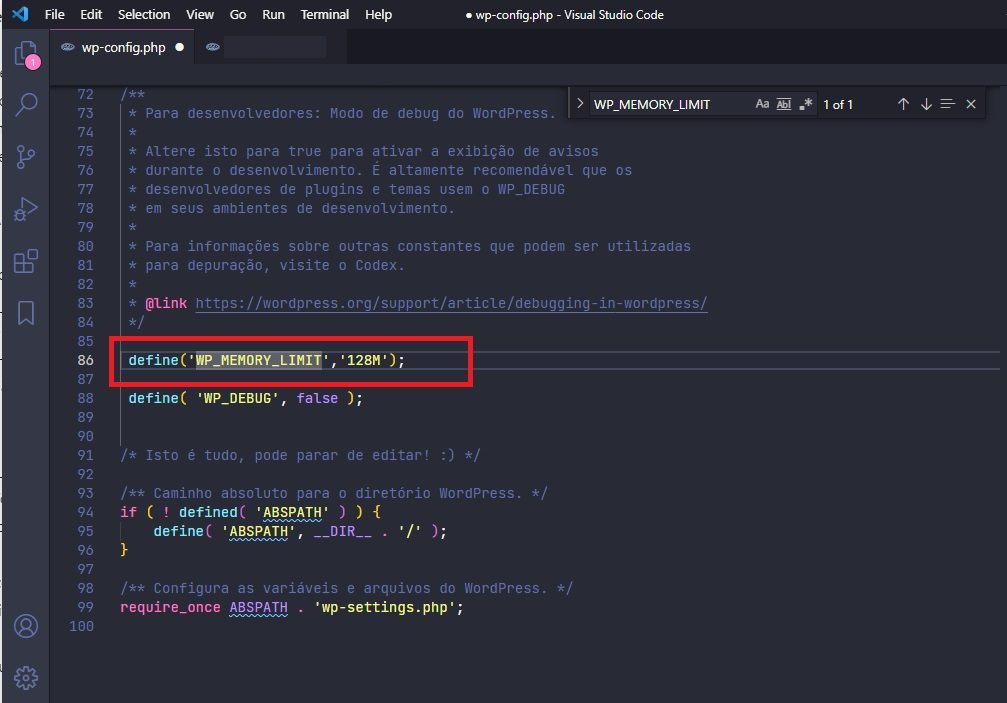Toggle find in selection
This screenshot has height=703, width=1007.
947,104
